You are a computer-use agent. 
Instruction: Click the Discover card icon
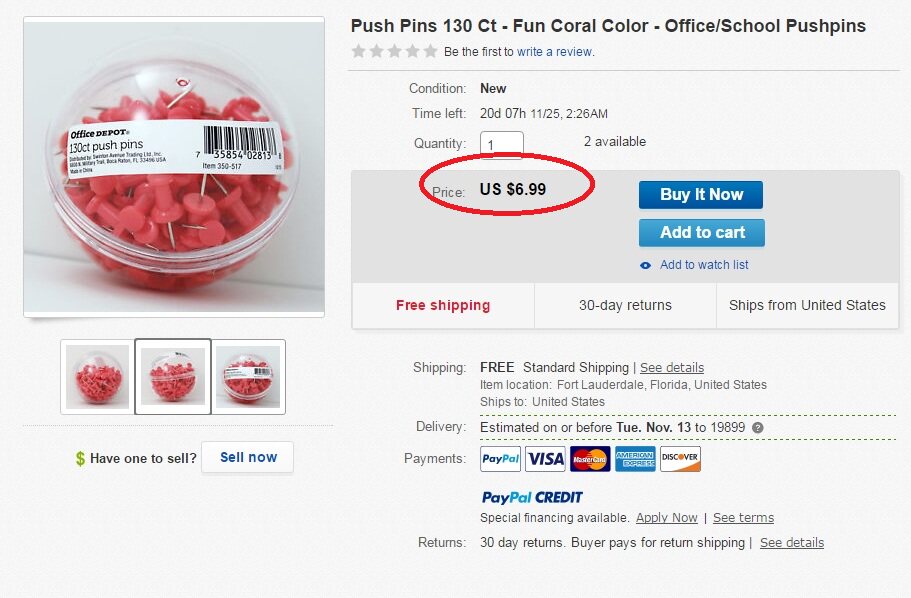point(680,459)
